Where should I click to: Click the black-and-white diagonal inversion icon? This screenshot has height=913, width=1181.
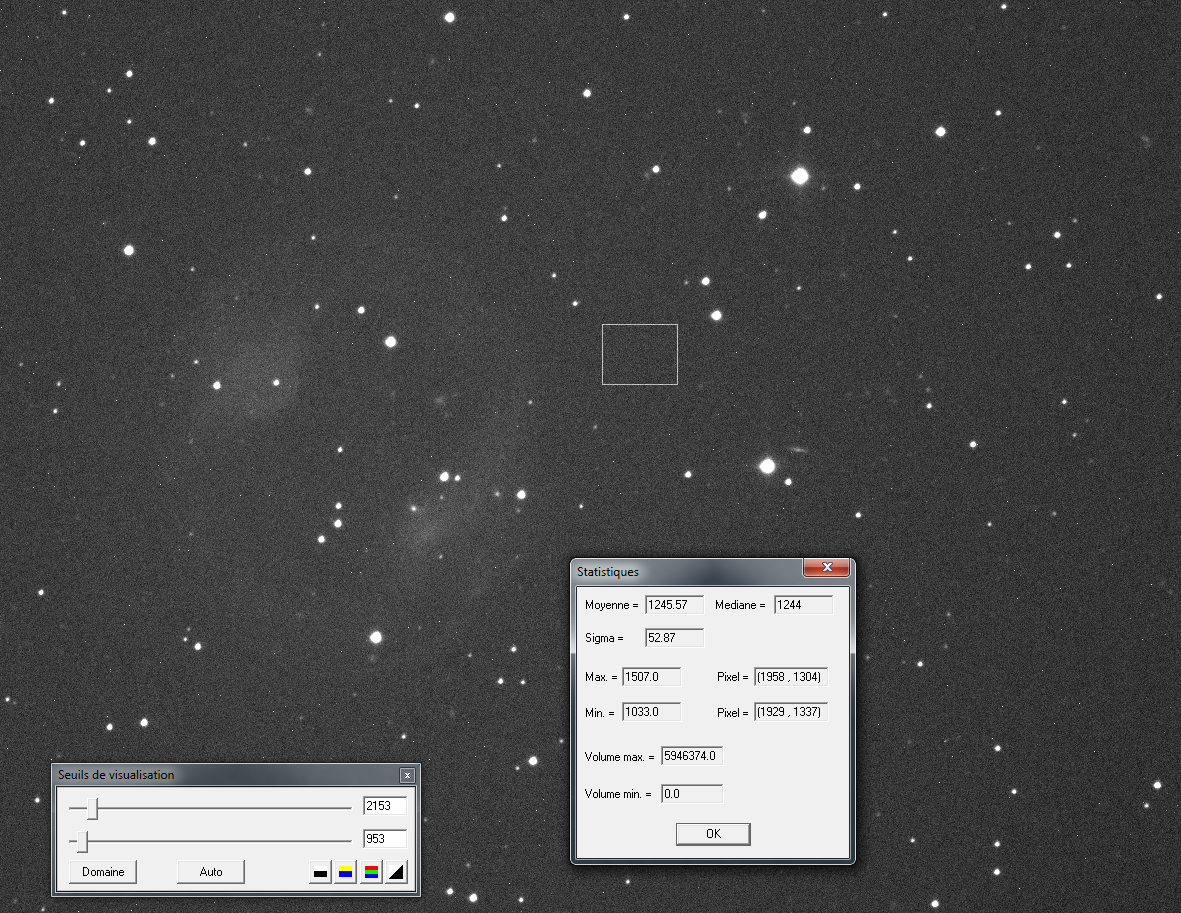point(397,872)
